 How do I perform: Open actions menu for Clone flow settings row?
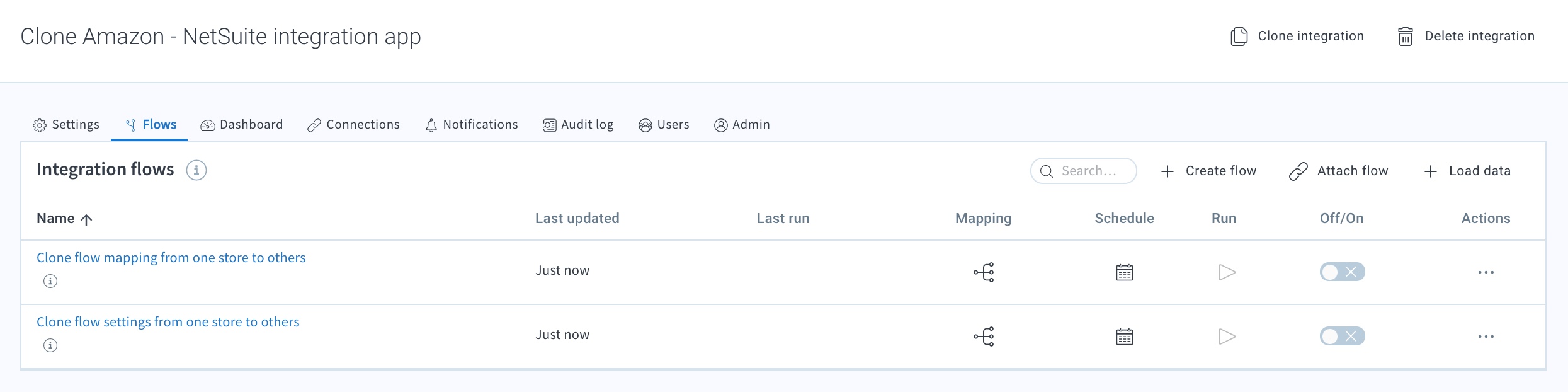[x=1486, y=337]
